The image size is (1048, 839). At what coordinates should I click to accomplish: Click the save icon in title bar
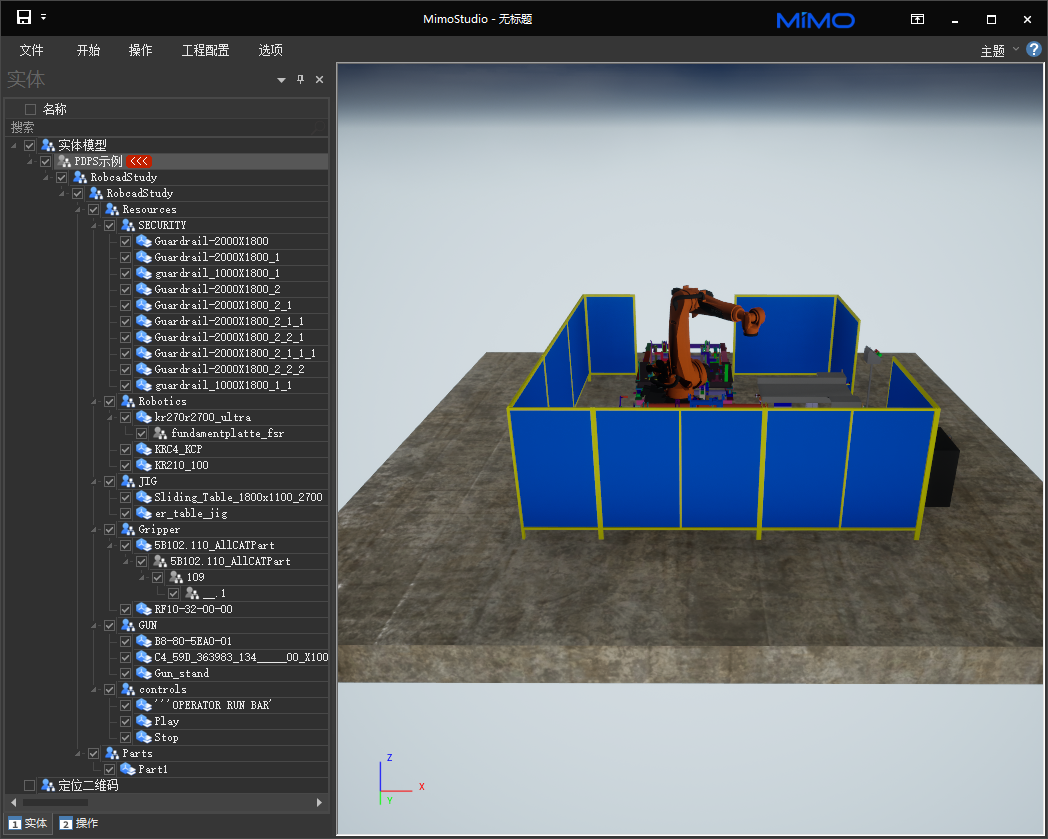24,17
